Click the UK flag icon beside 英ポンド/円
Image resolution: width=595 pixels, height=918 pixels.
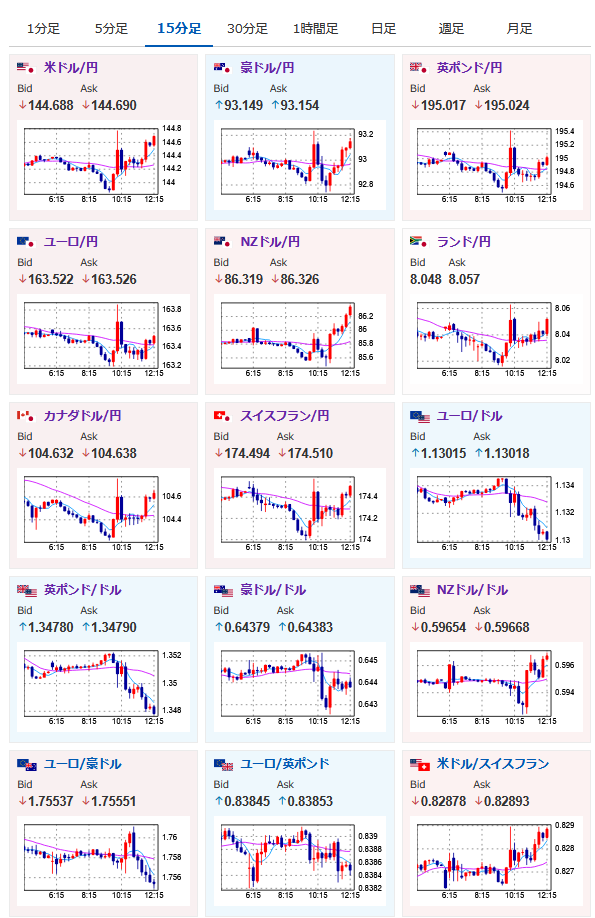click(419, 68)
